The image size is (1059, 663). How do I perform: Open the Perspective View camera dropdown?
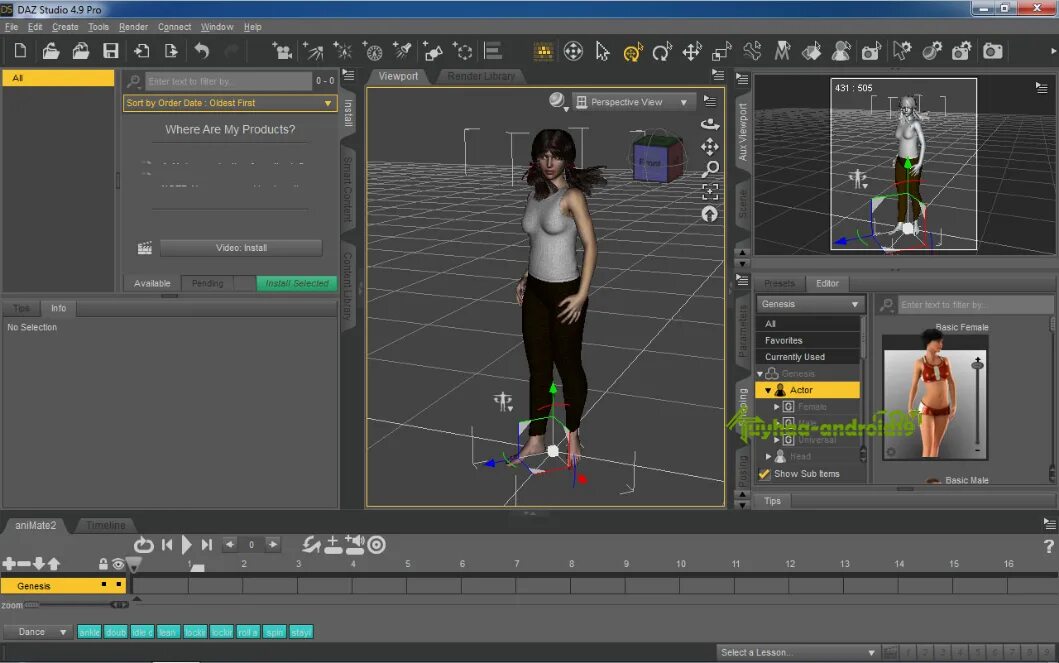coord(634,102)
